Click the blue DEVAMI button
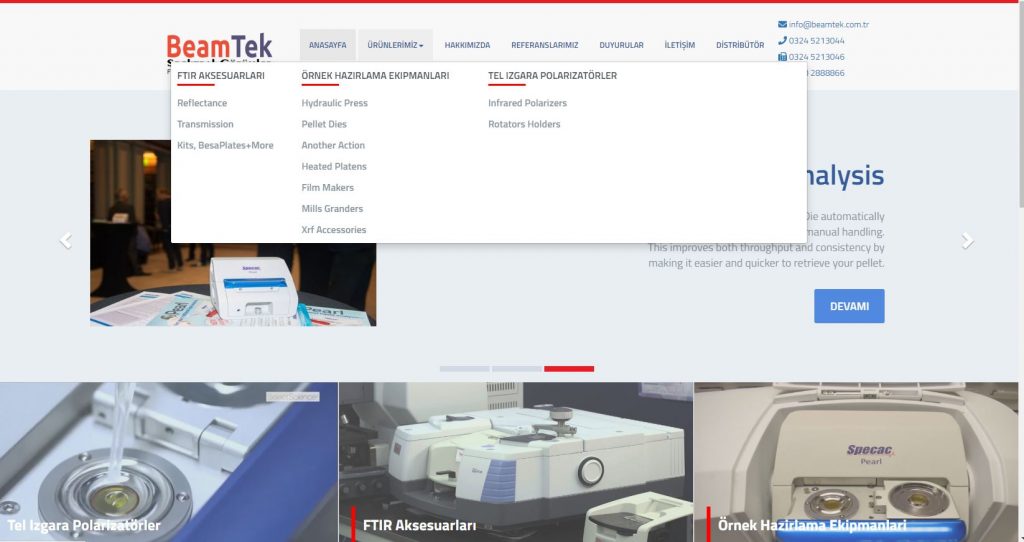 tap(849, 306)
